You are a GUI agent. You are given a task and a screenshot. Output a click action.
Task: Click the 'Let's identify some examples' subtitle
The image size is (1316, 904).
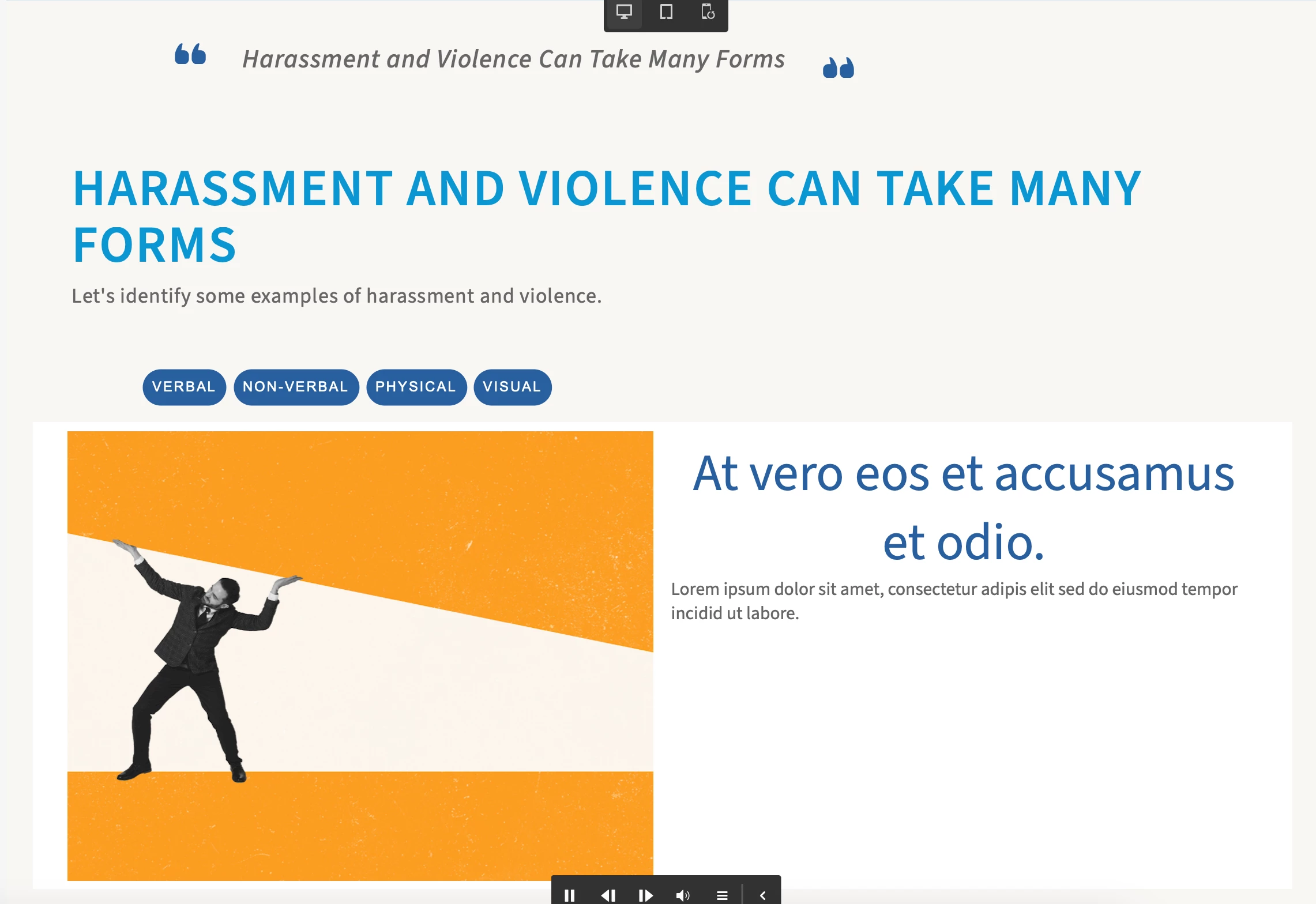tap(336, 296)
